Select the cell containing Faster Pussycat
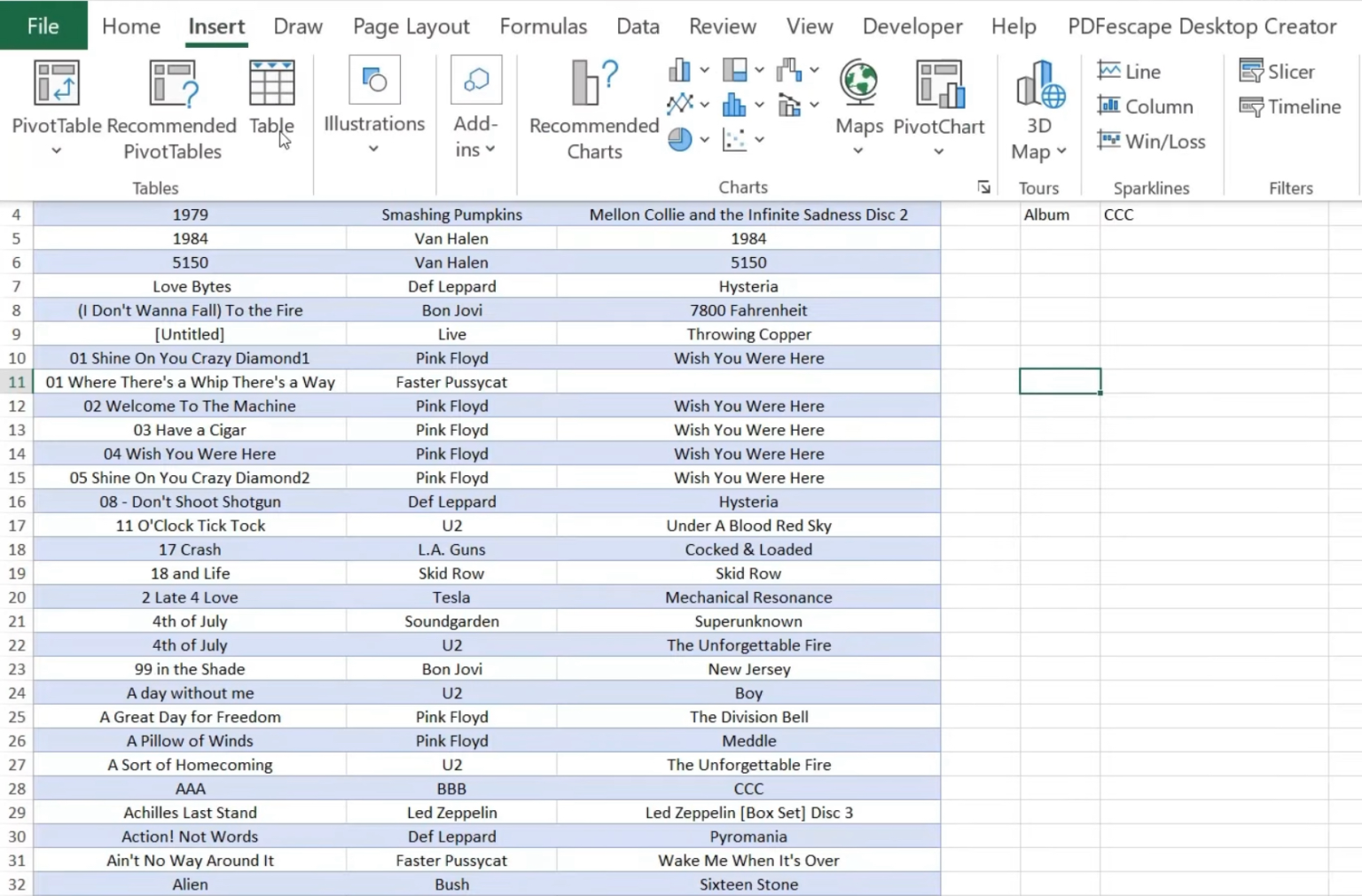 pos(451,381)
